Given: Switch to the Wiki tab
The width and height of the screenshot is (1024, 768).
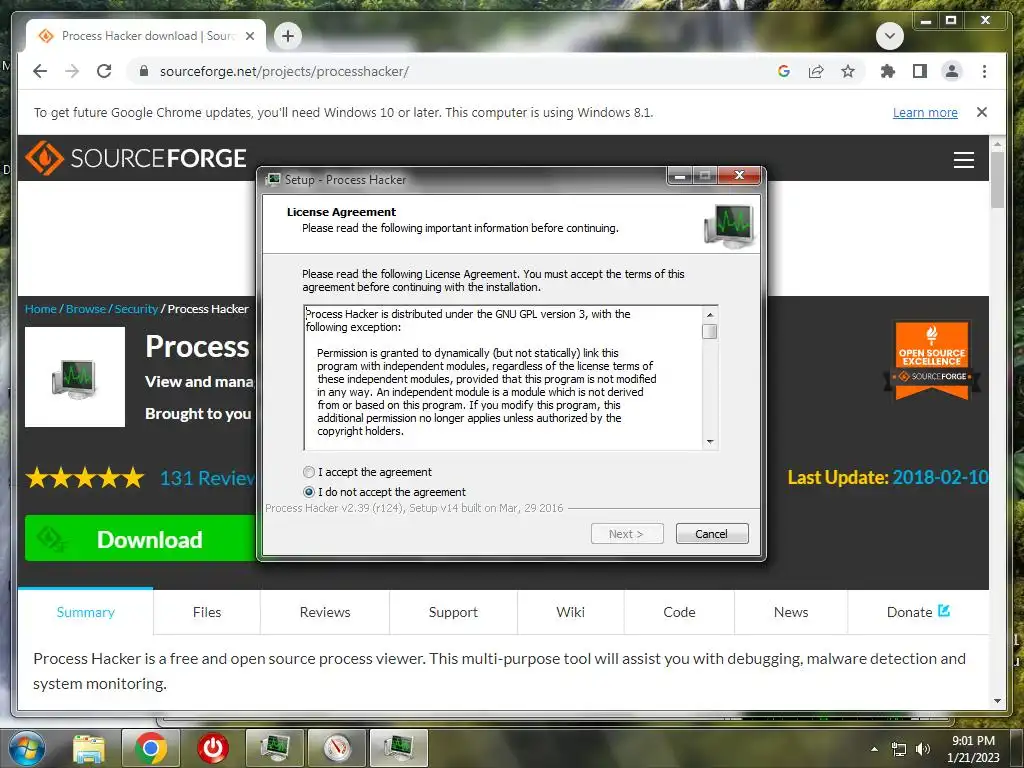Looking at the screenshot, I should (x=570, y=612).
